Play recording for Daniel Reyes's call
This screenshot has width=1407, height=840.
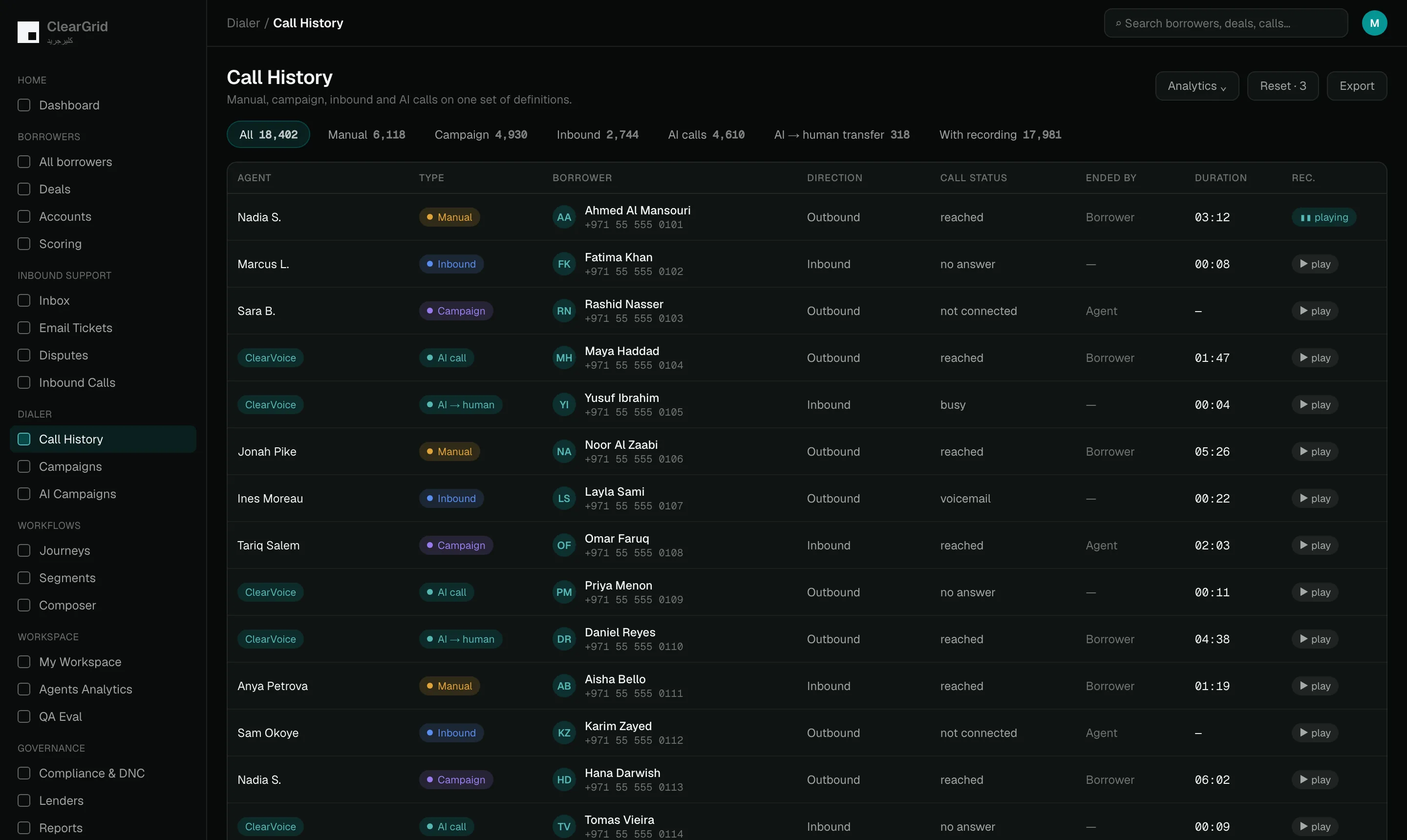[1315, 639]
